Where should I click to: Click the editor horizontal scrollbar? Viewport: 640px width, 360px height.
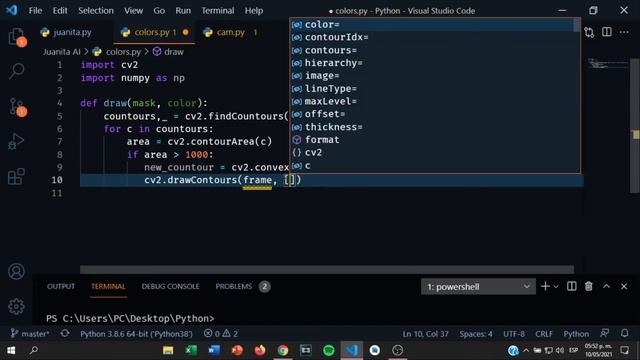coord(327,269)
